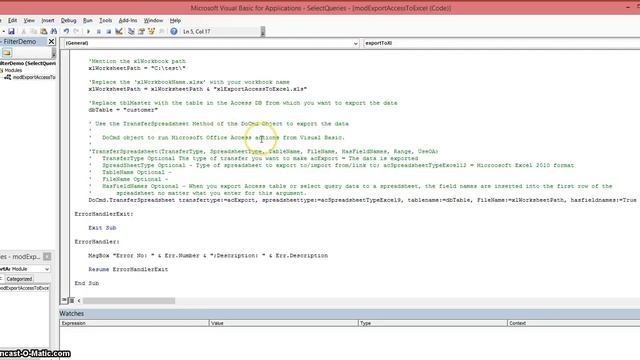Click the Type column header in Watches

pyautogui.click(x=433, y=323)
